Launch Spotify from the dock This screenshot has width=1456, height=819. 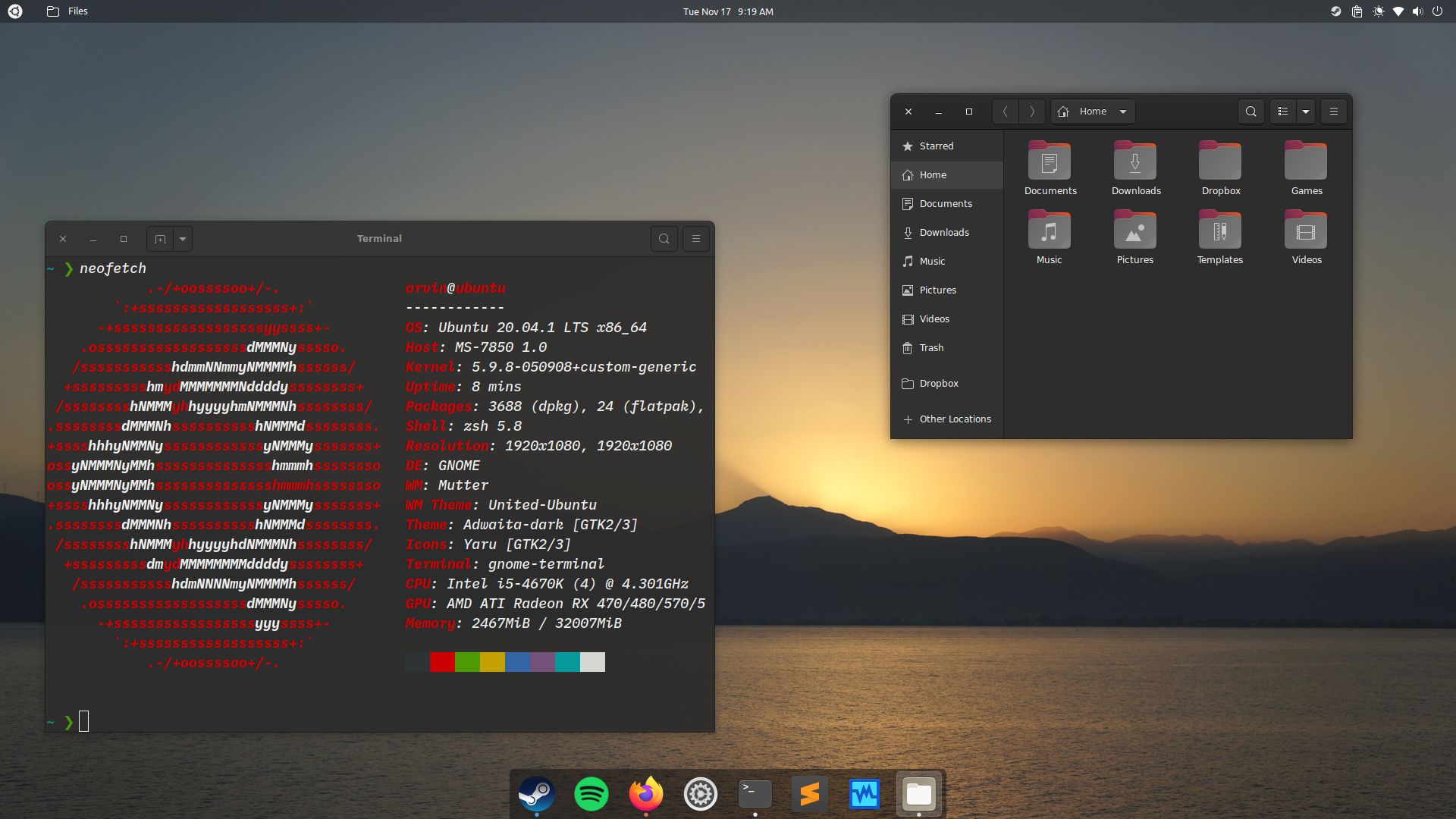tap(591, 794)
